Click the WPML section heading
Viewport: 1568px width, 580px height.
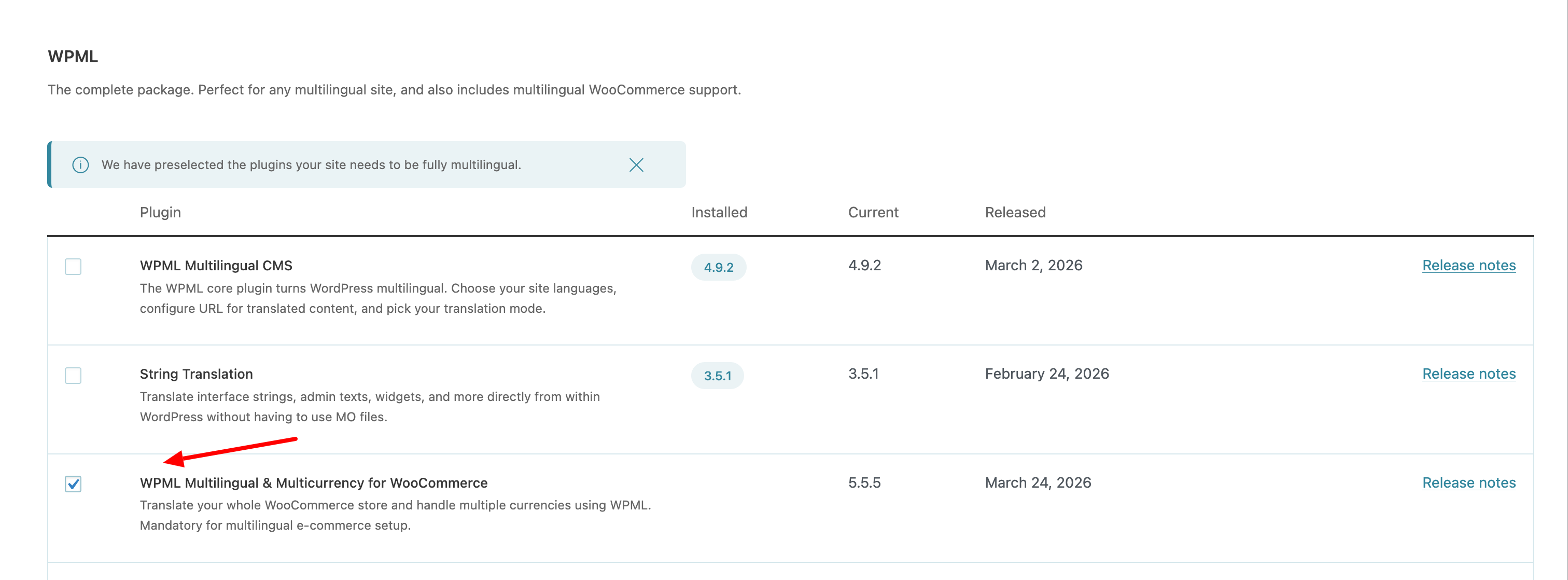tap(73, 57)
